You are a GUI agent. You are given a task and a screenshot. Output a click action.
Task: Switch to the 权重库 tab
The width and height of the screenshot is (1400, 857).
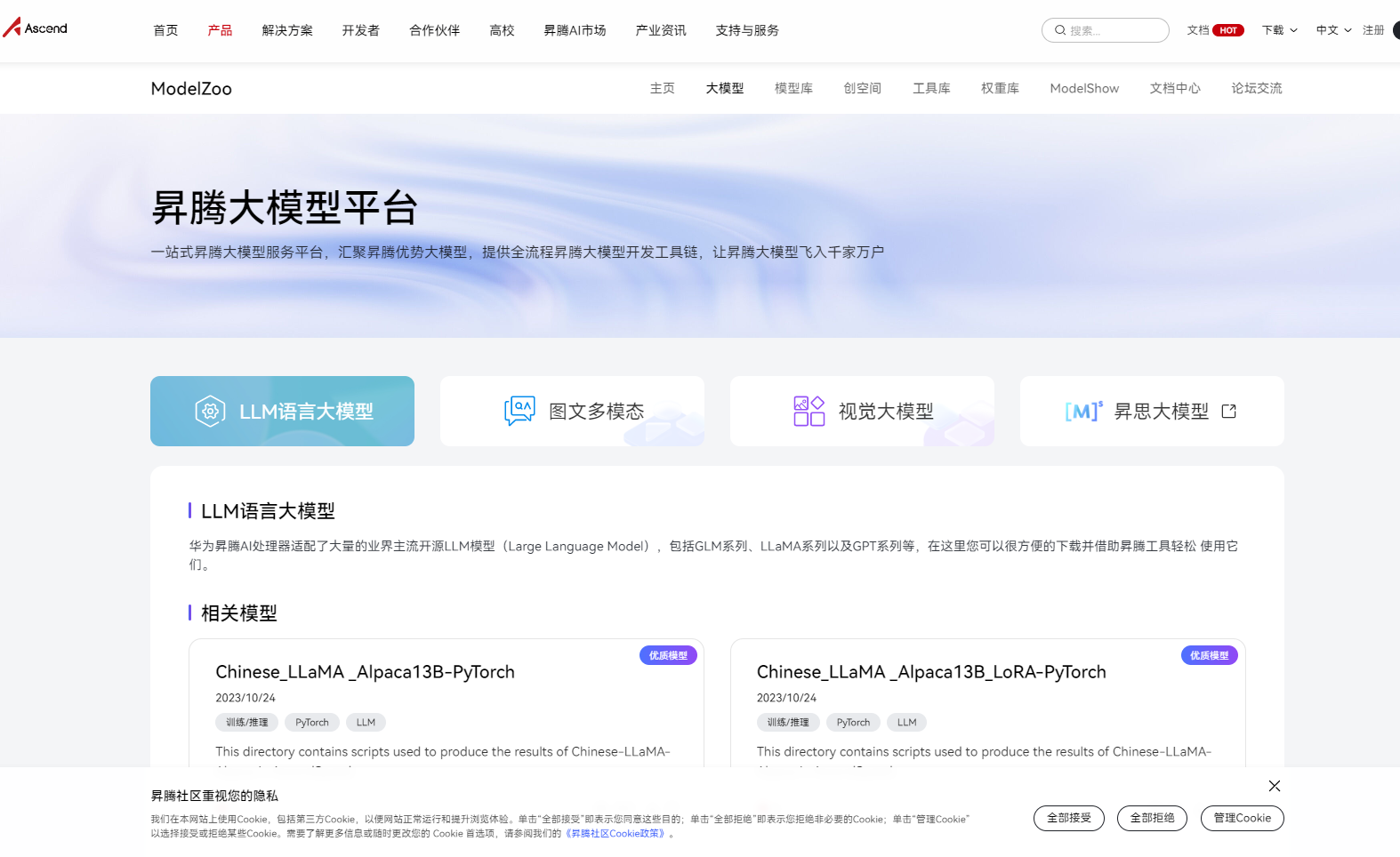pyautogui.click(x=1000, y=88)
